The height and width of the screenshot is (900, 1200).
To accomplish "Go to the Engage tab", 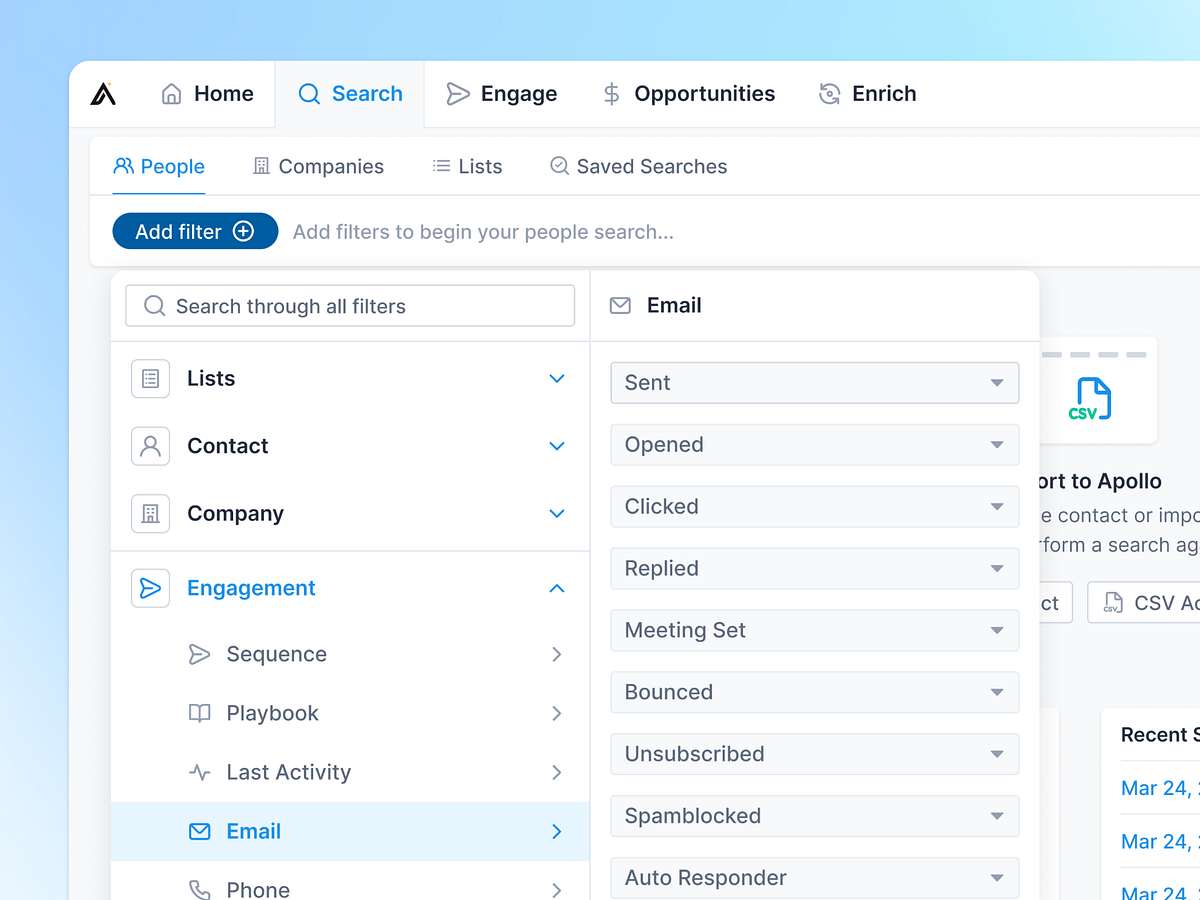I will click(501, 94).
